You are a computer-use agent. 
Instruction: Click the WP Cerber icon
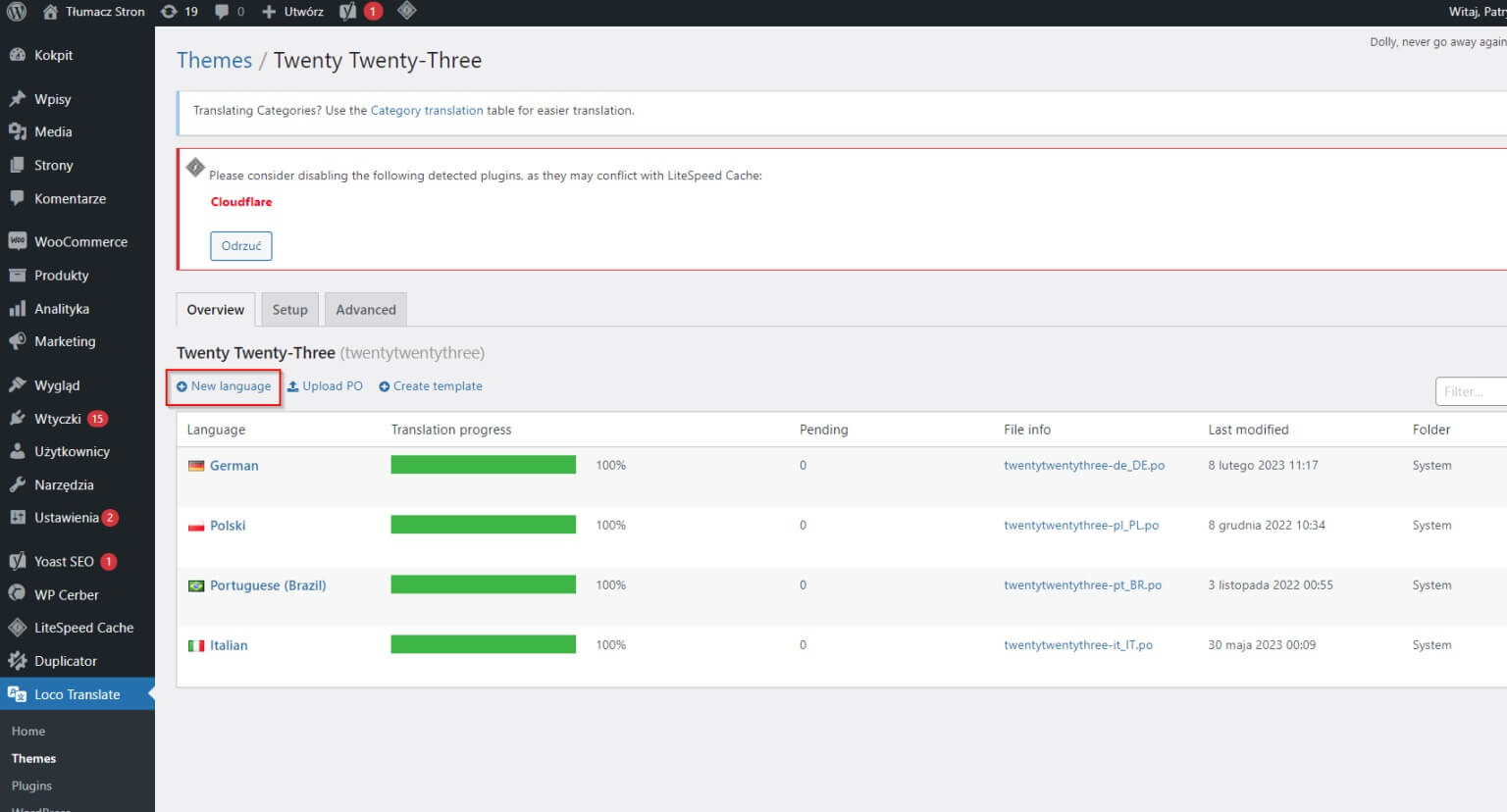(18, 594)
